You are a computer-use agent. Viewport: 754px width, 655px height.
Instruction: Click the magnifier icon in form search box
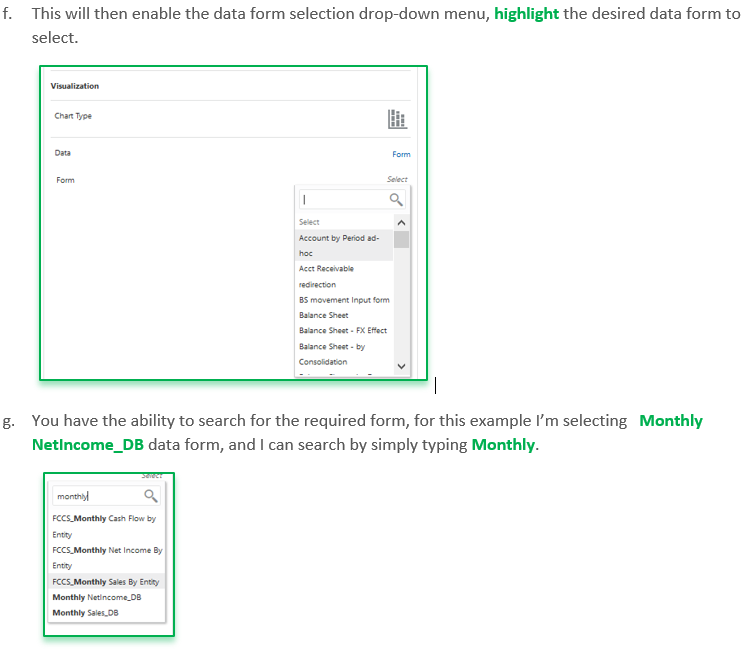coord(396,200)
